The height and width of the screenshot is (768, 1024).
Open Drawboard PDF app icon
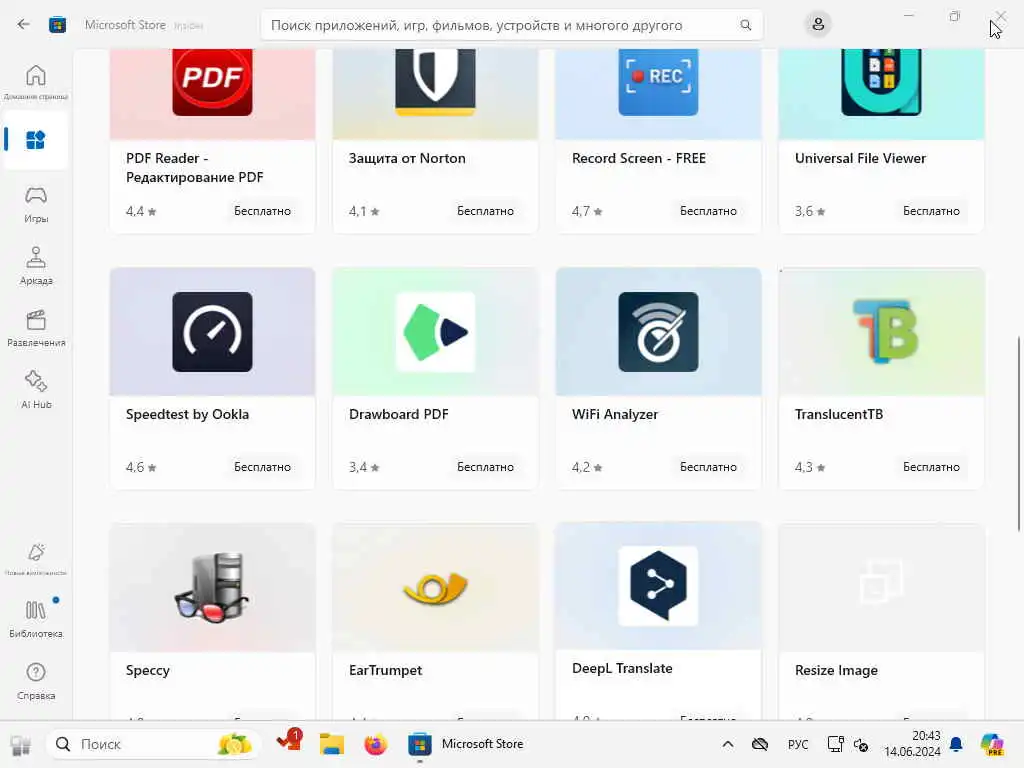tap(436, 332)
